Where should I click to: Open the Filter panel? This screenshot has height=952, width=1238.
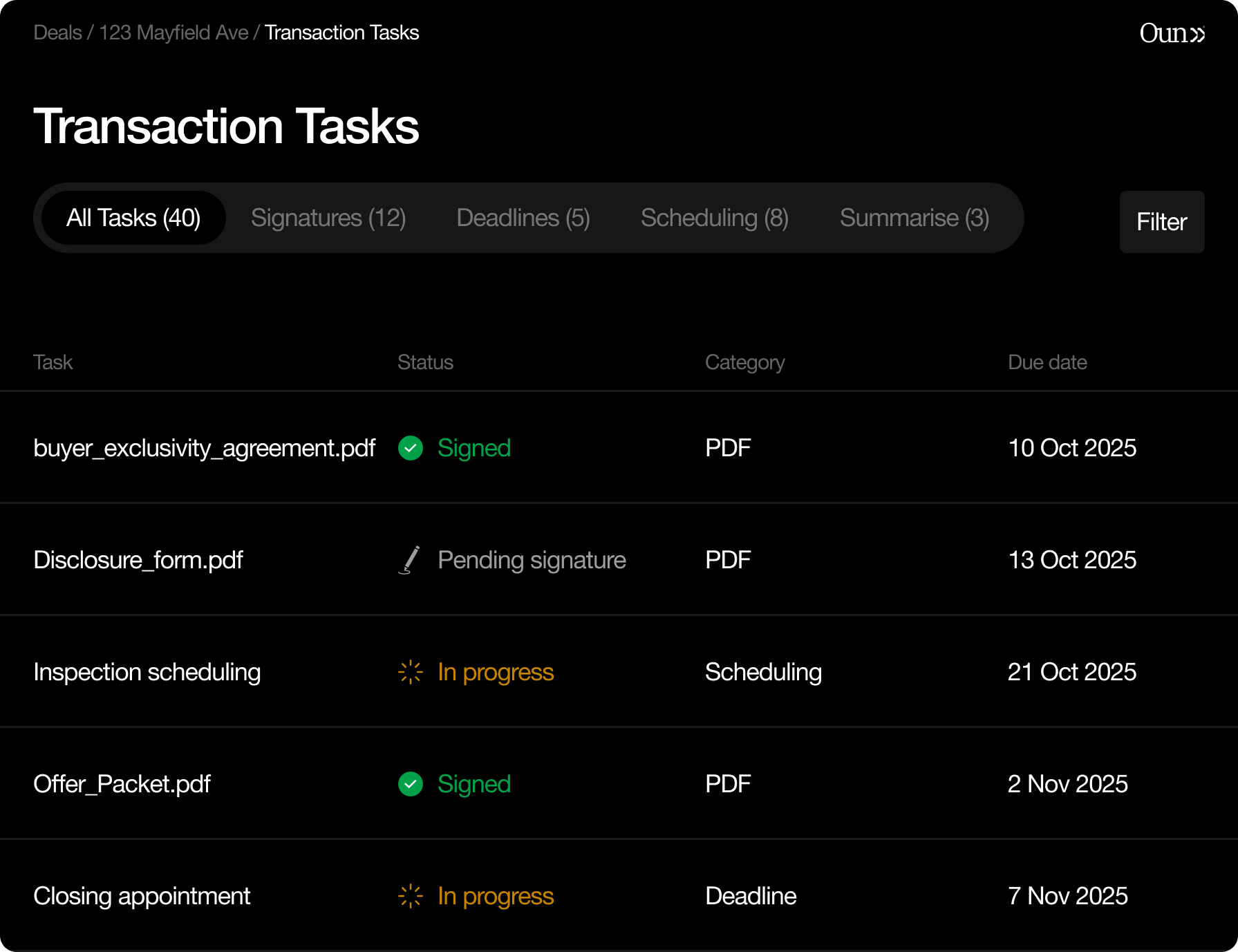pyautogui.click(x=1161, y=222)
